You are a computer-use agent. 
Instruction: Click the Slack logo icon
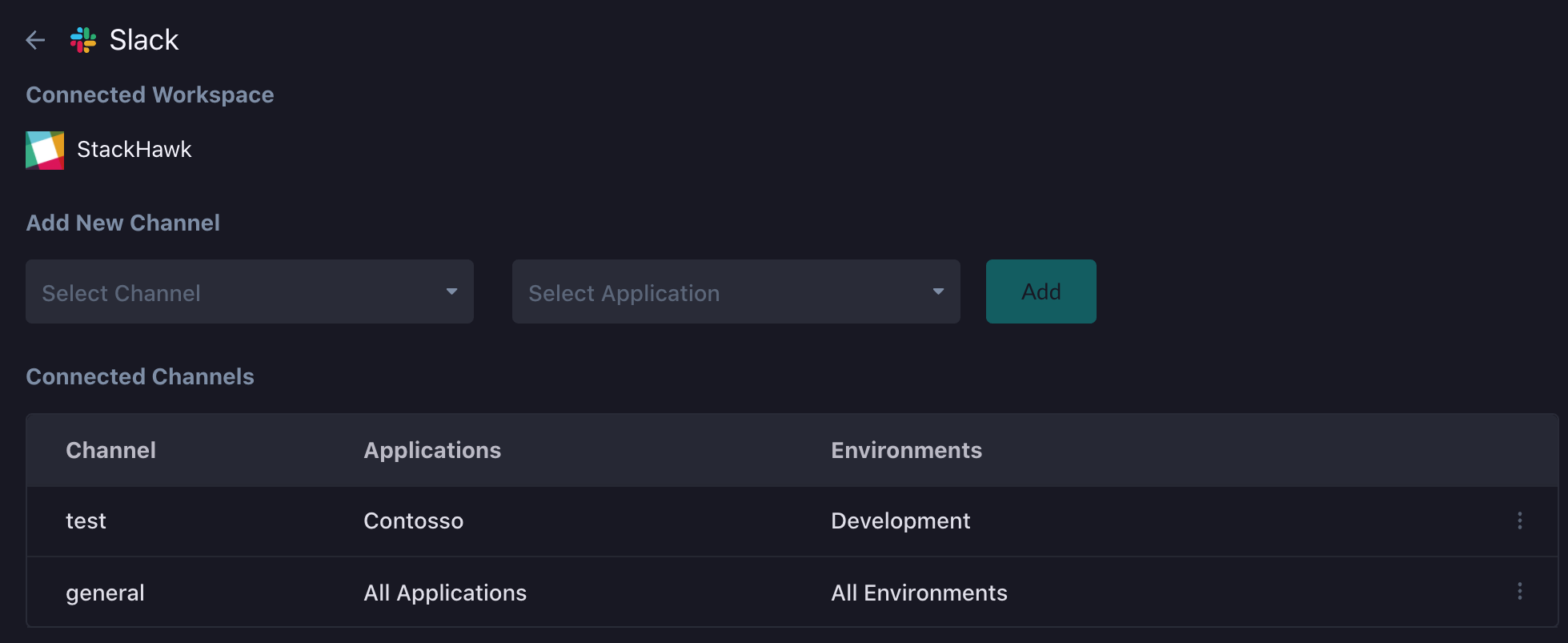point(83,40)
